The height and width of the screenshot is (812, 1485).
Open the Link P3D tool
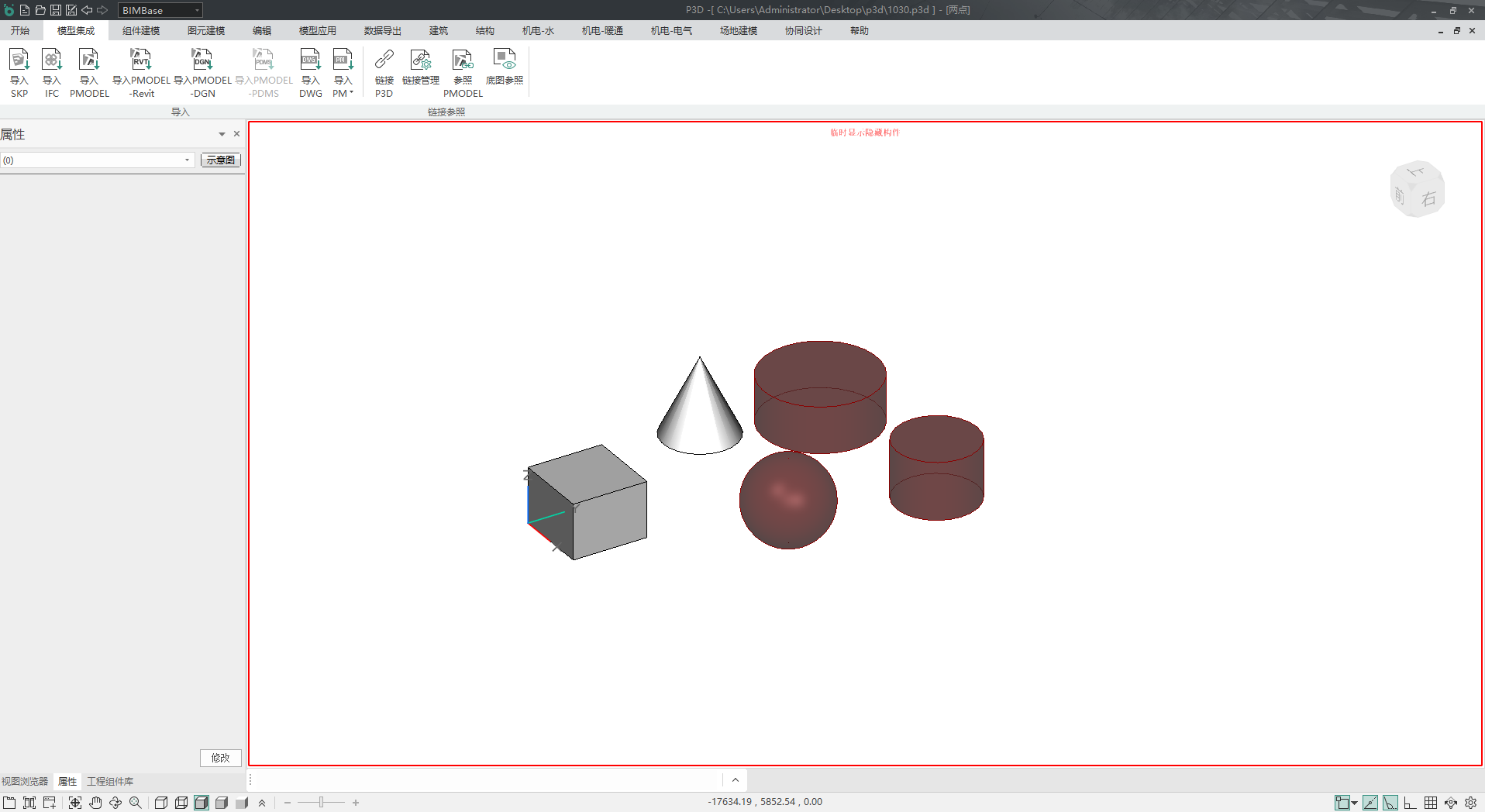pos(384,60)
